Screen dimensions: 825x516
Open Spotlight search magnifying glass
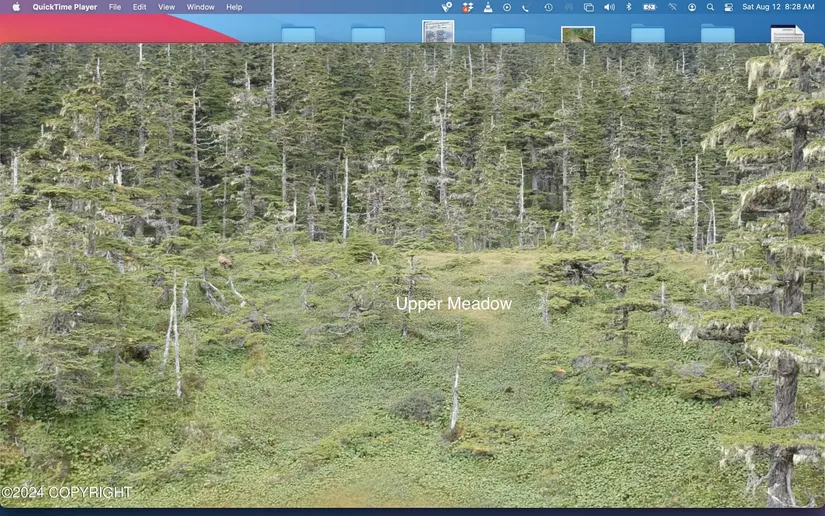point(710,7)
